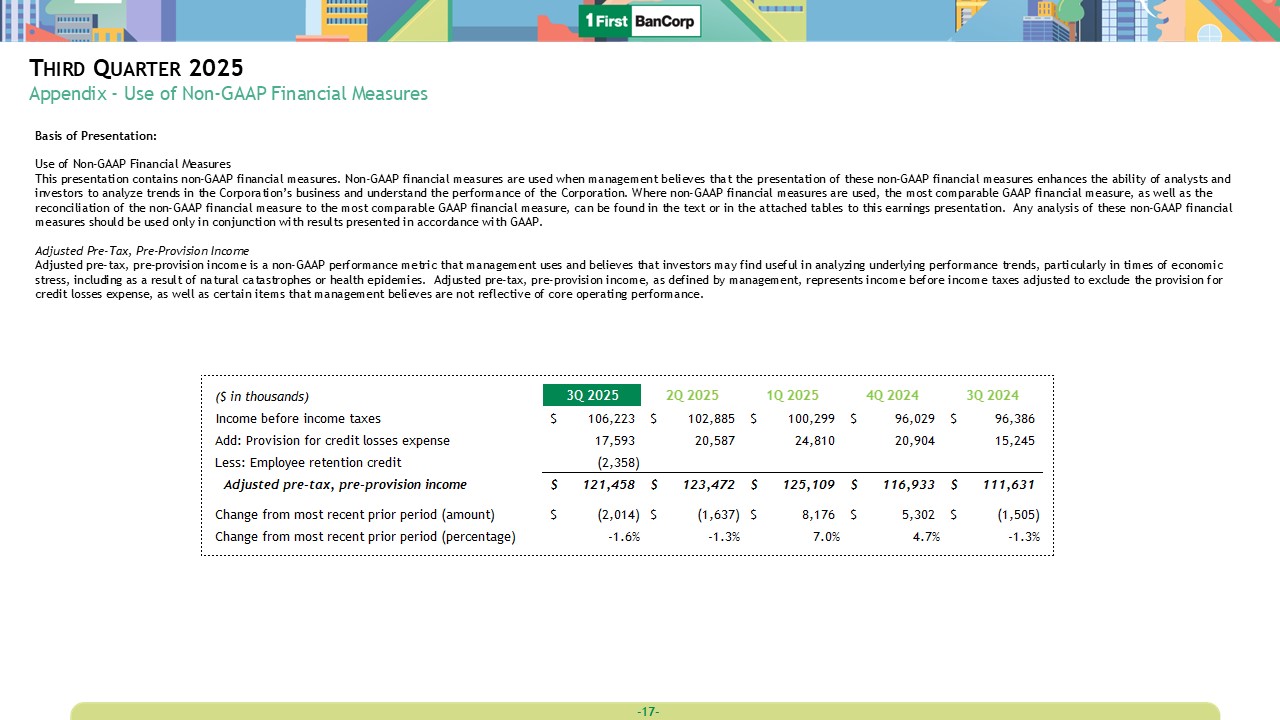Select the 106,223 income before taxes value
Viewport: 1280px width, 720px height.
click(610, 419)
